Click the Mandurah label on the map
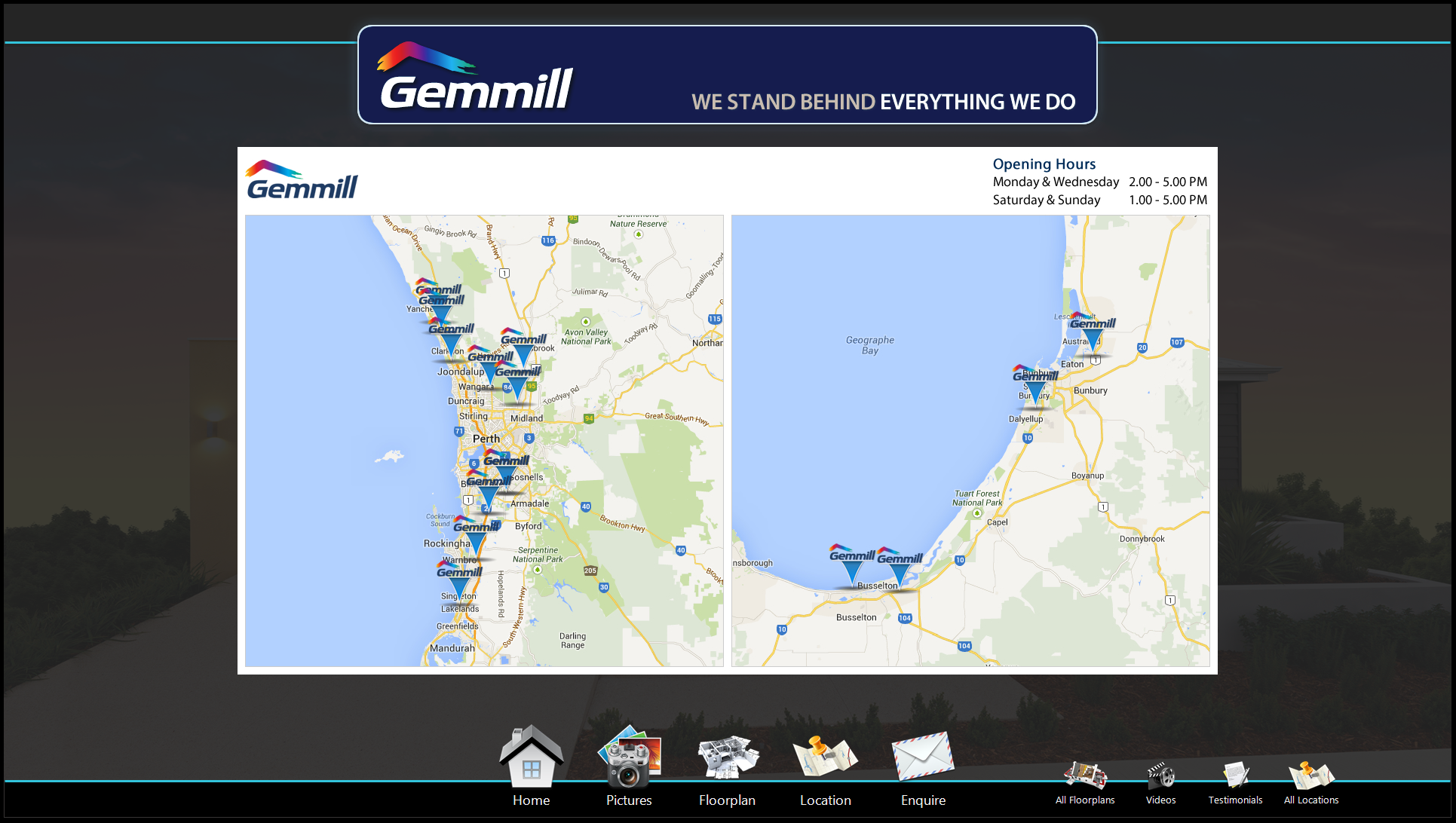The height and width of the screenshot is (823, 1456). (452, 648)
